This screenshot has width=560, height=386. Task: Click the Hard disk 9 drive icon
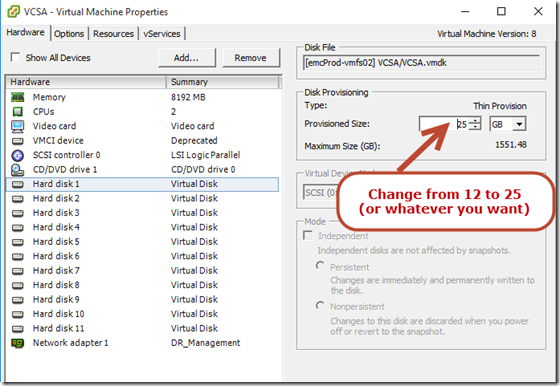[18, 300]
